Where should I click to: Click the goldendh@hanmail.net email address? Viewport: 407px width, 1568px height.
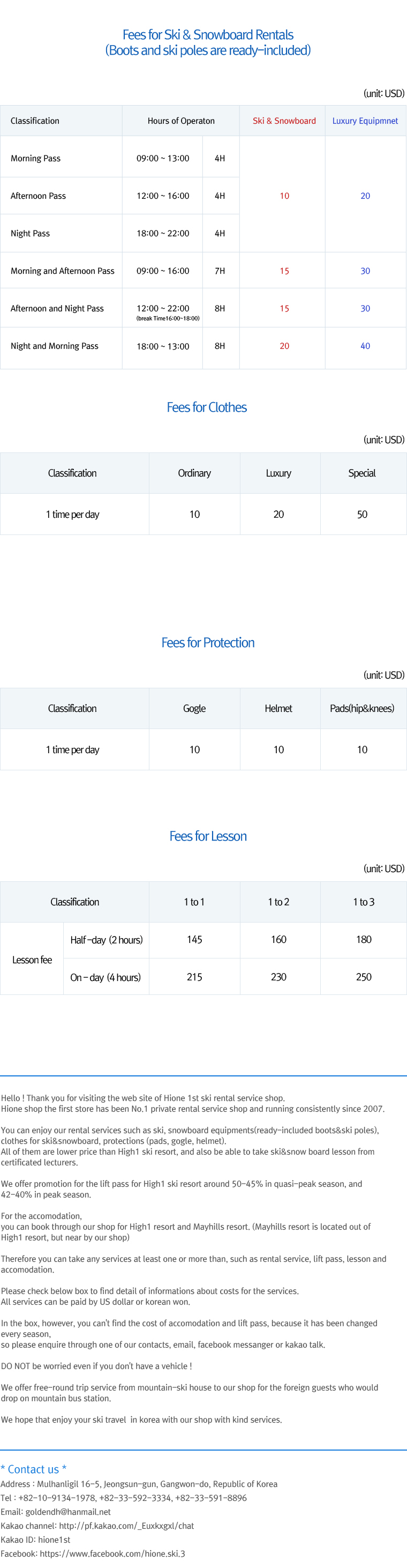[68, 1511]
